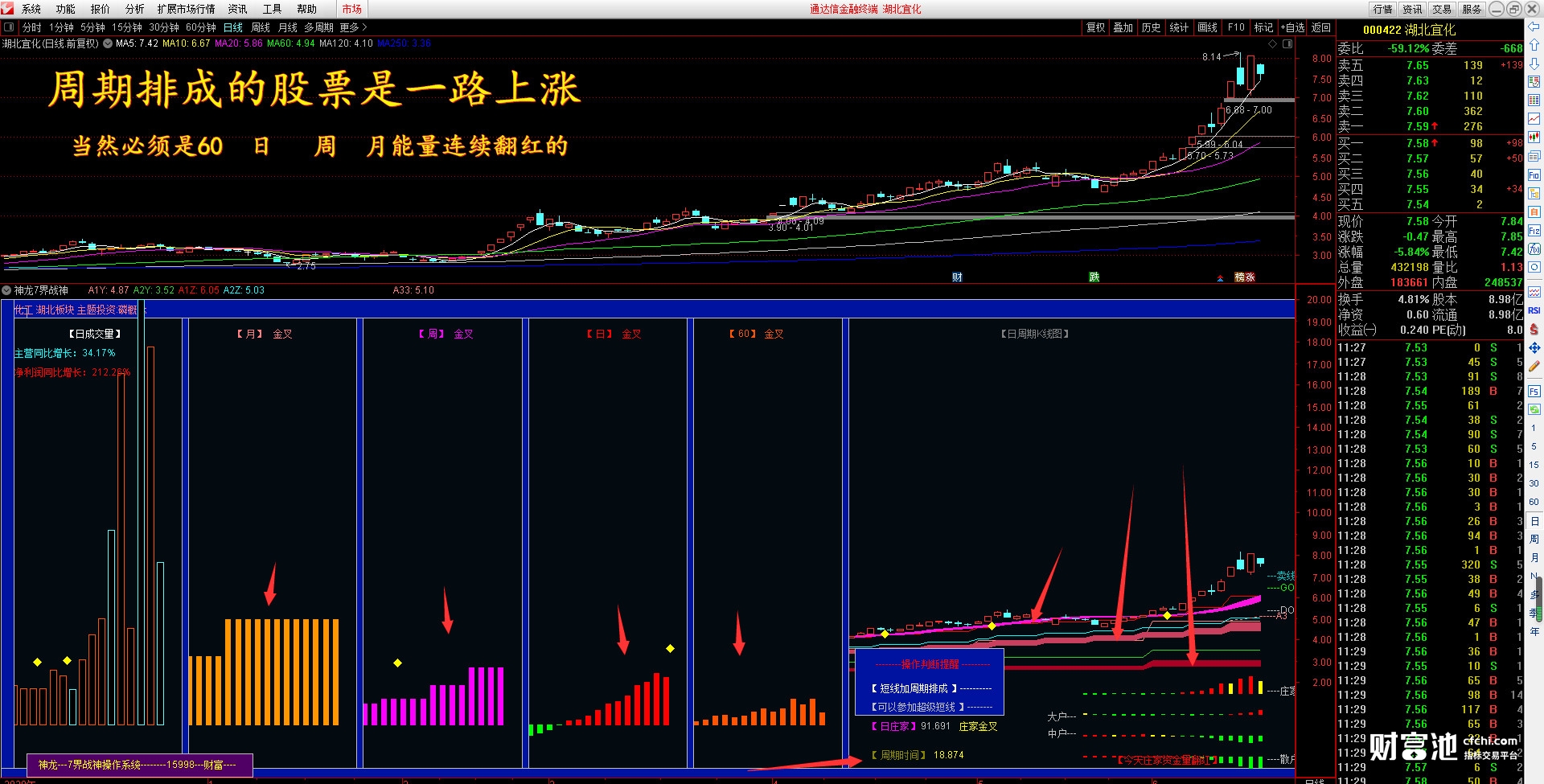Click the 行情 button at top right
Image resolution: width=1544 pixels, height=784 pixels.
pyautogui.click(x=1383, y=9)
